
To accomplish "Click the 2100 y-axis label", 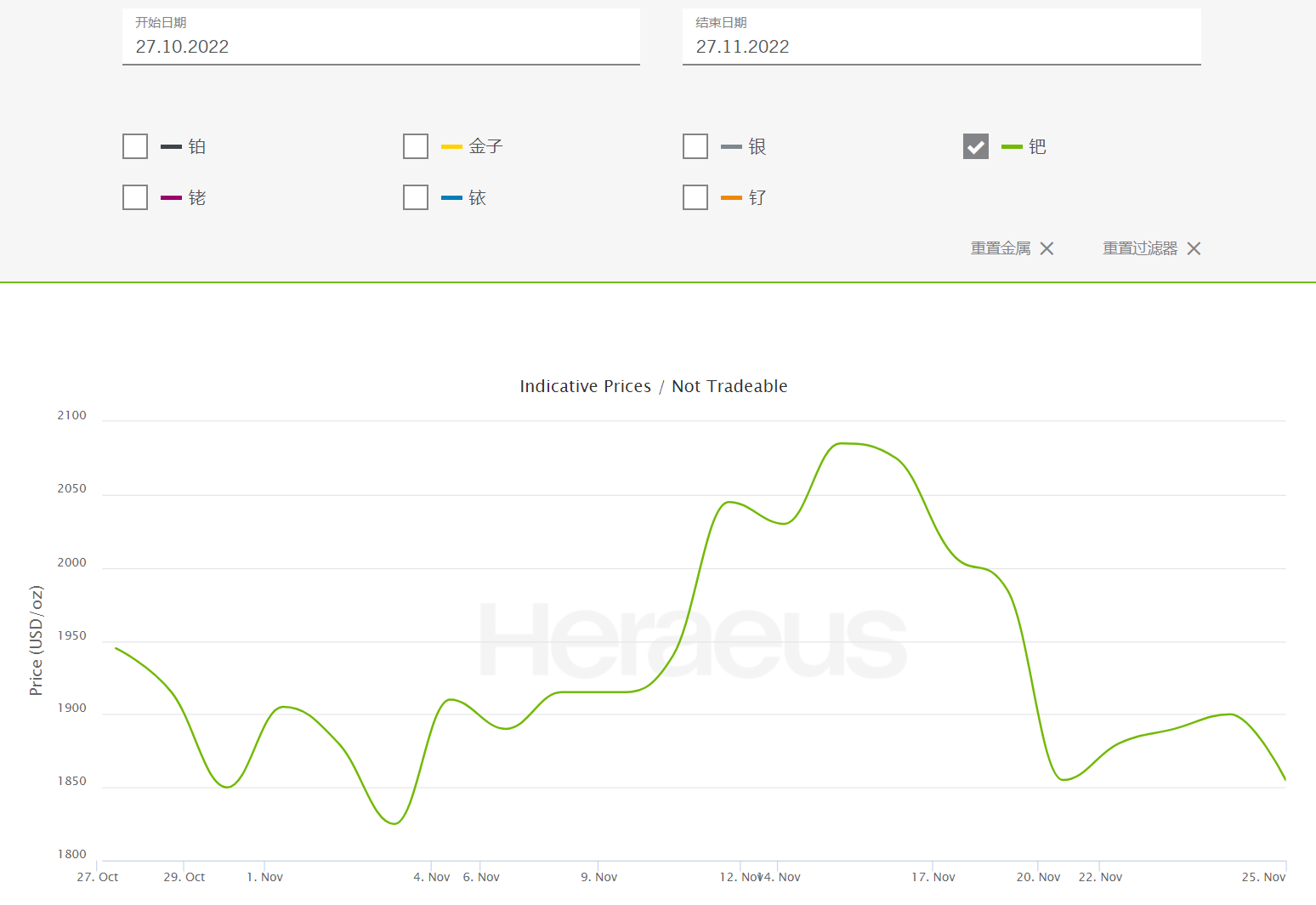I will click(72, 416).
